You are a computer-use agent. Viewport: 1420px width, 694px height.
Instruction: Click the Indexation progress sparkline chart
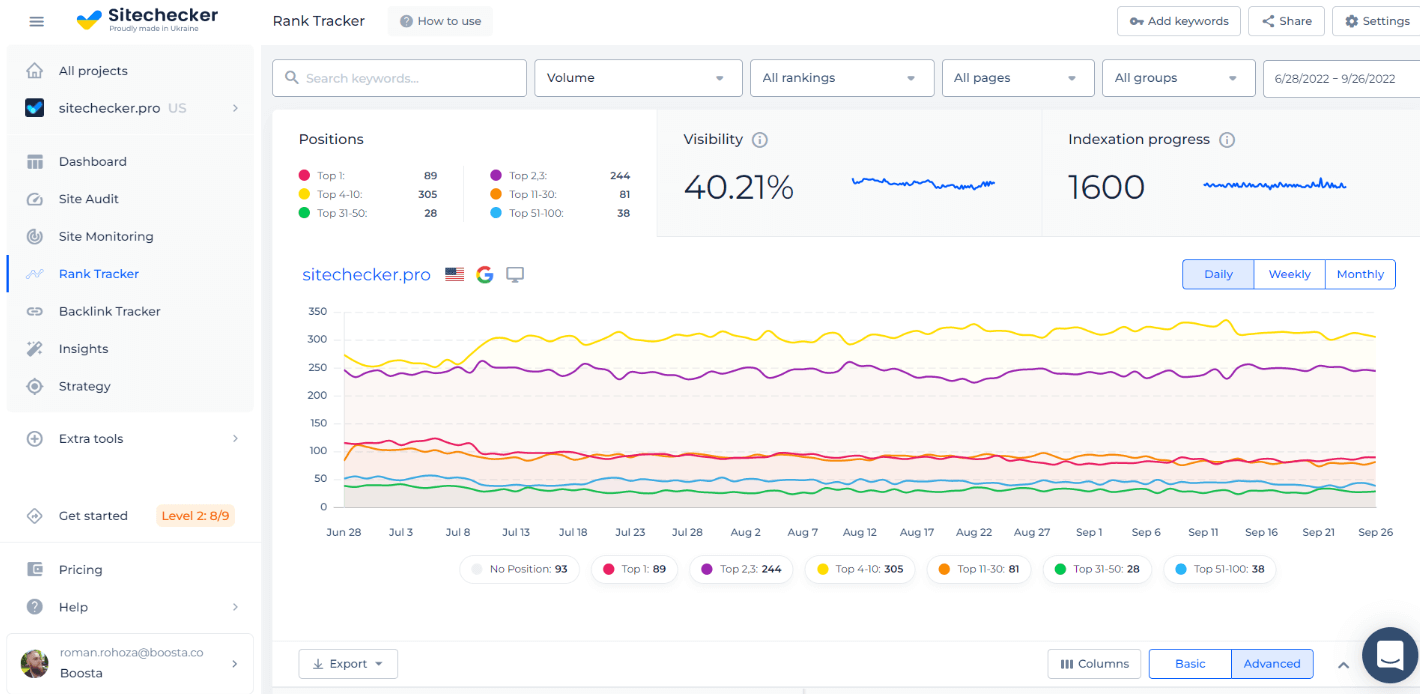tap(1275, 184)
